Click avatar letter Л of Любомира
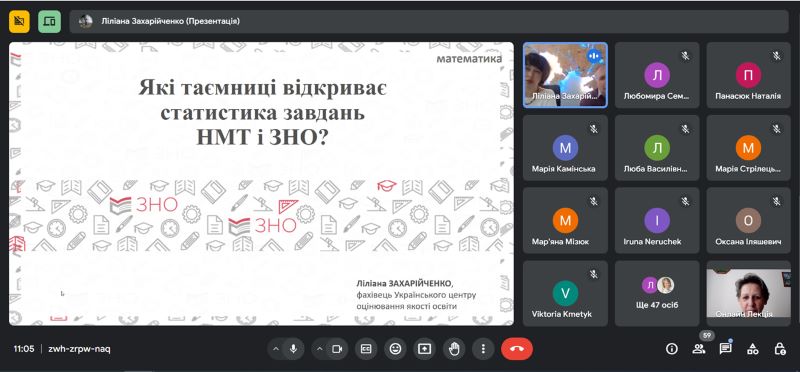This screenshot has width=800, height=372. tap(657, 75)
